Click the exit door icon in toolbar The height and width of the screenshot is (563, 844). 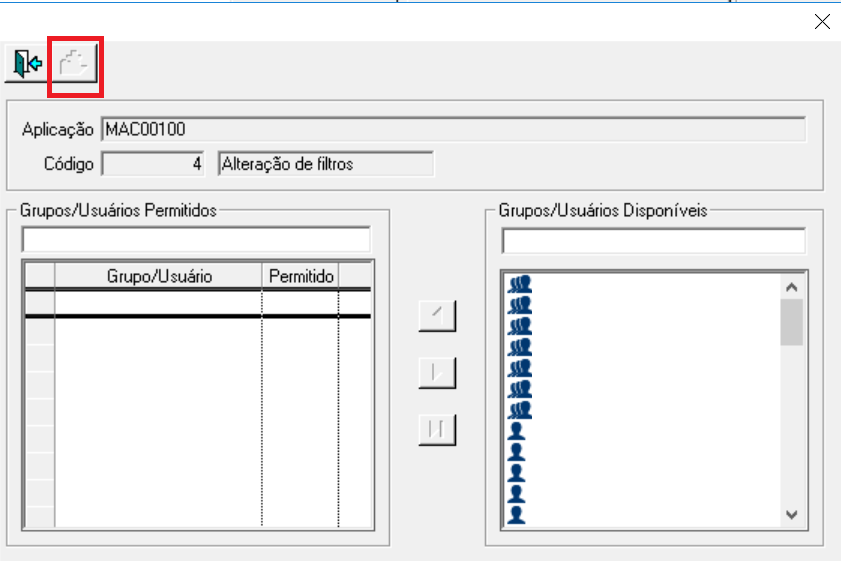pos(27,64)
